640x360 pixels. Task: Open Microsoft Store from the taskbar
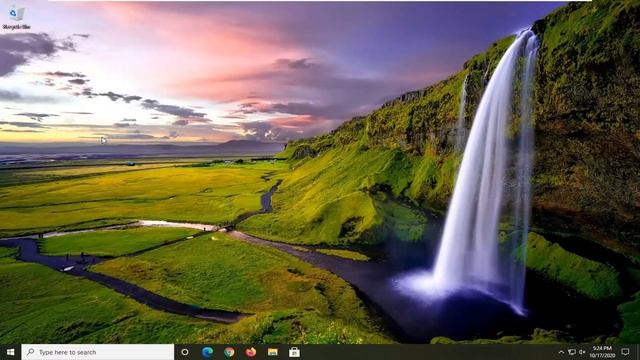[294, 352]
